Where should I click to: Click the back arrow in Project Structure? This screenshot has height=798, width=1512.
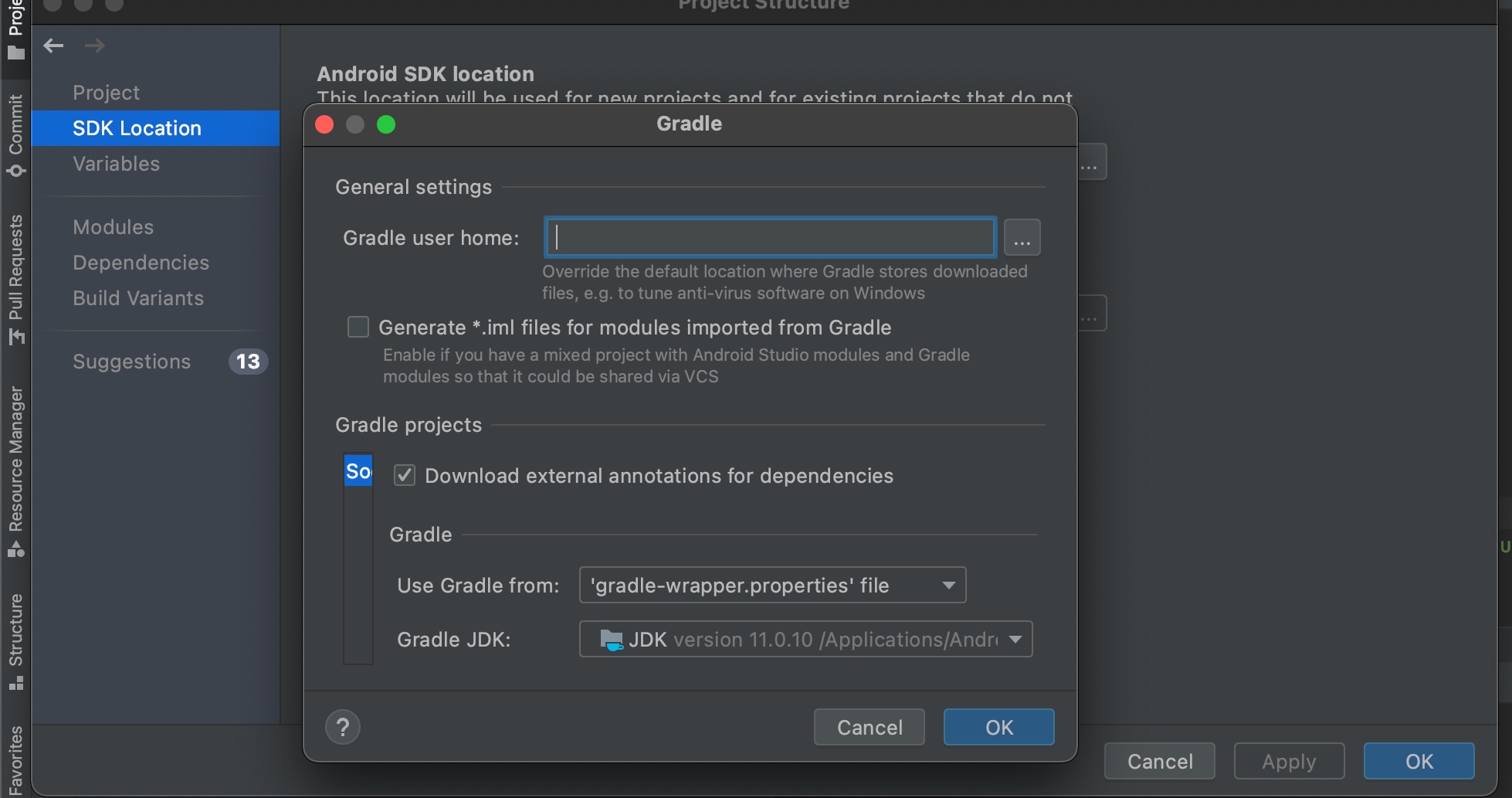tap(53, 46)
